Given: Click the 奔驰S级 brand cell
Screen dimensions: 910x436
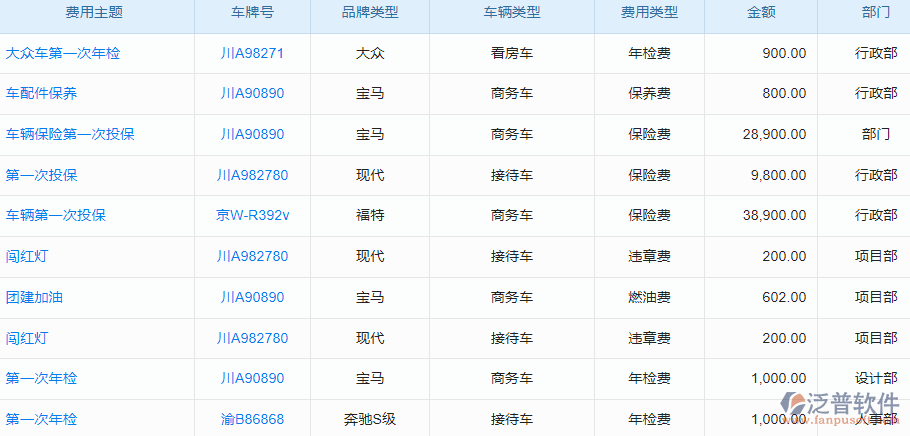Looking at the screenshot, I should (369, 419).
